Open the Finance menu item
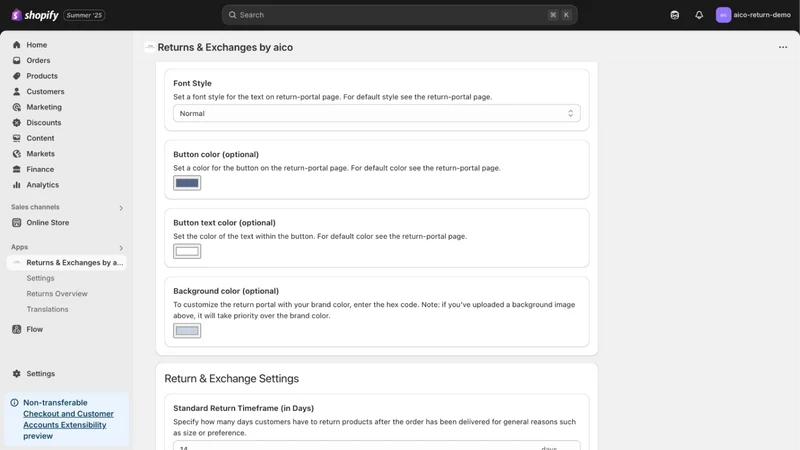 click(x=40, y=169)
